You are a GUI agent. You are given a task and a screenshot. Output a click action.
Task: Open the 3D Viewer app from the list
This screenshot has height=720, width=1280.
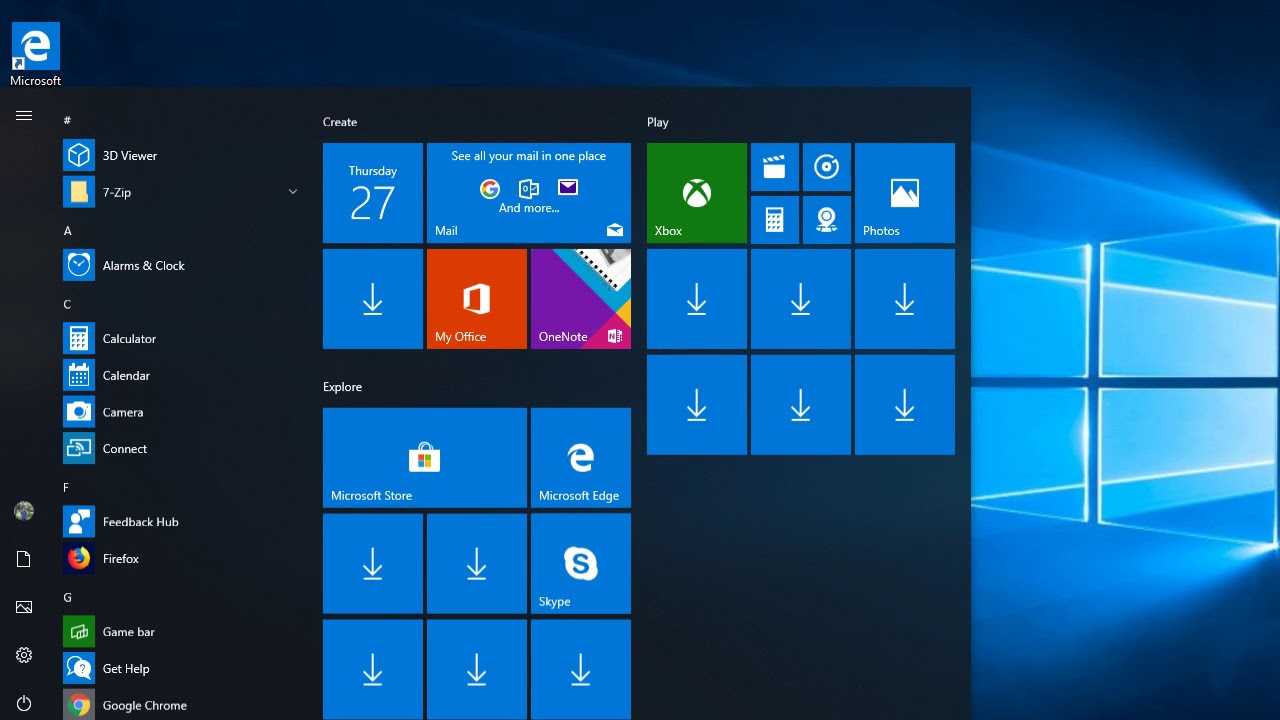[185, 156]
